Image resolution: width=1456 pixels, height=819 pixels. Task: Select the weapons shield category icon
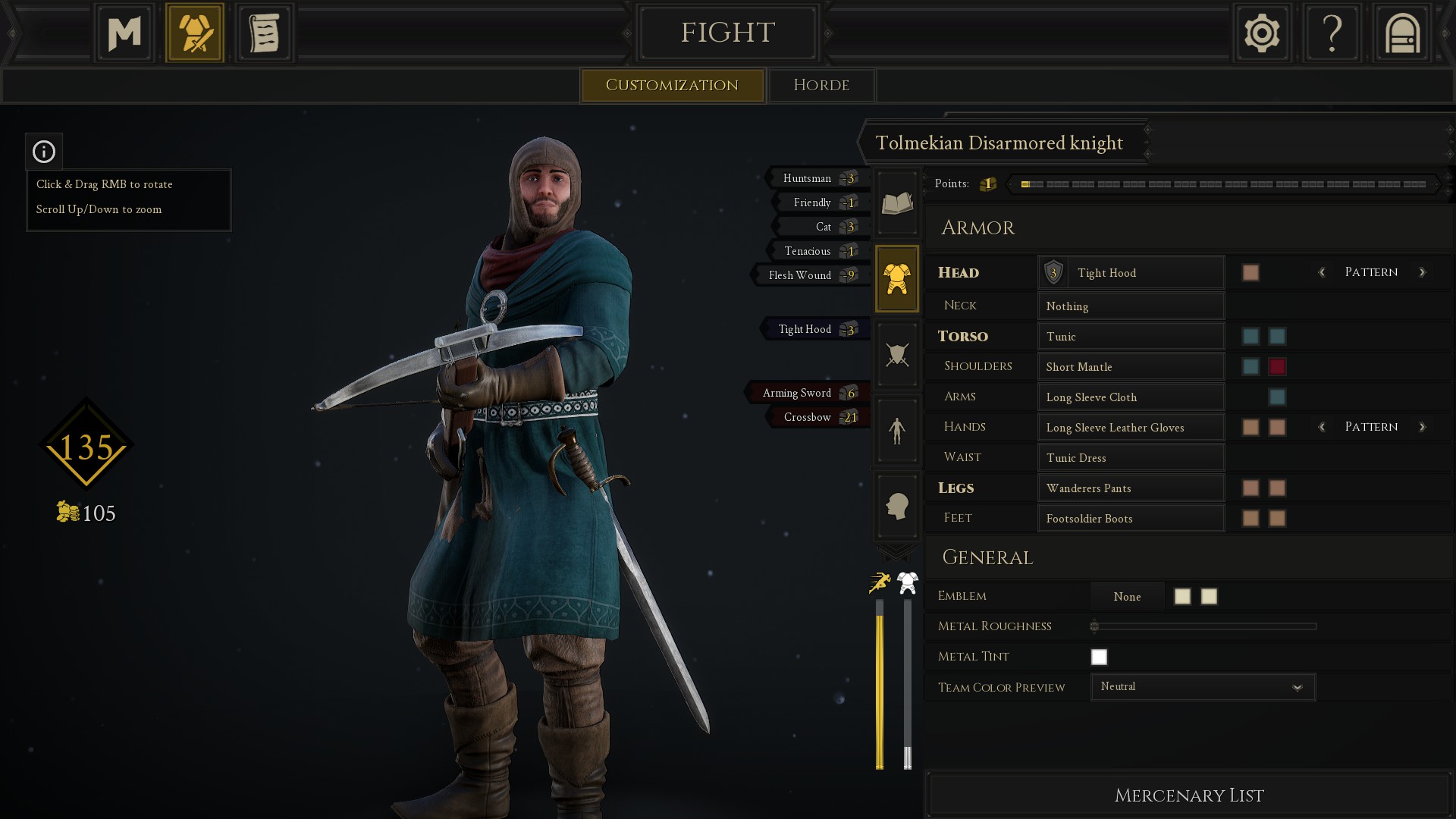tap(897, 354)
